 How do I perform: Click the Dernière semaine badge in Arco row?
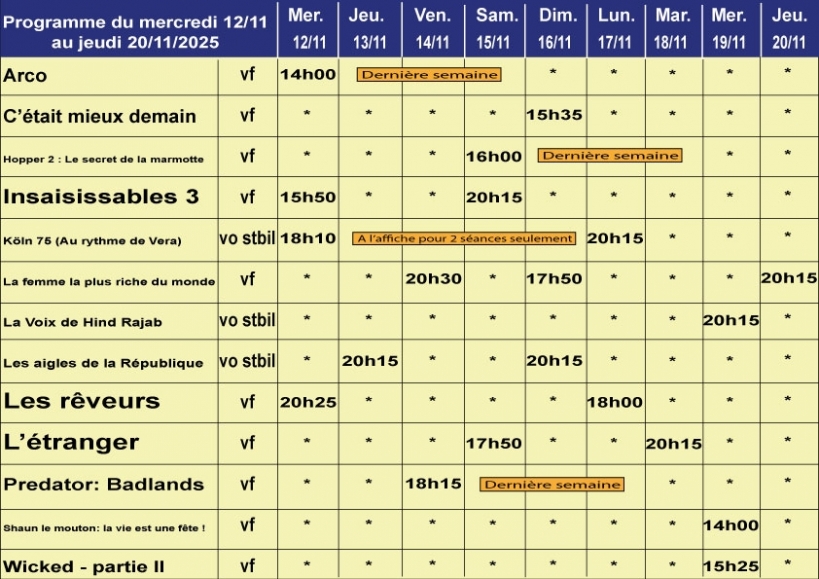[429, 75]
